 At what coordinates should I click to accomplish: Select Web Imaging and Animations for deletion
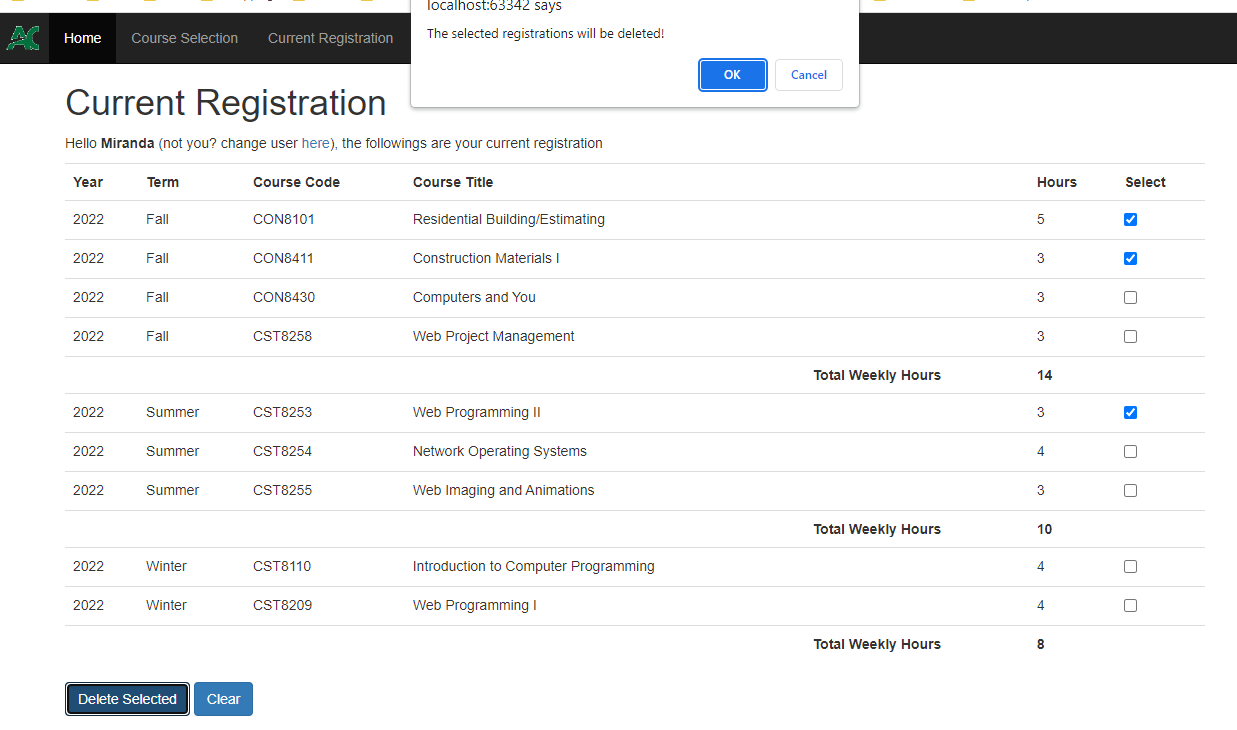click(1130, 490)
